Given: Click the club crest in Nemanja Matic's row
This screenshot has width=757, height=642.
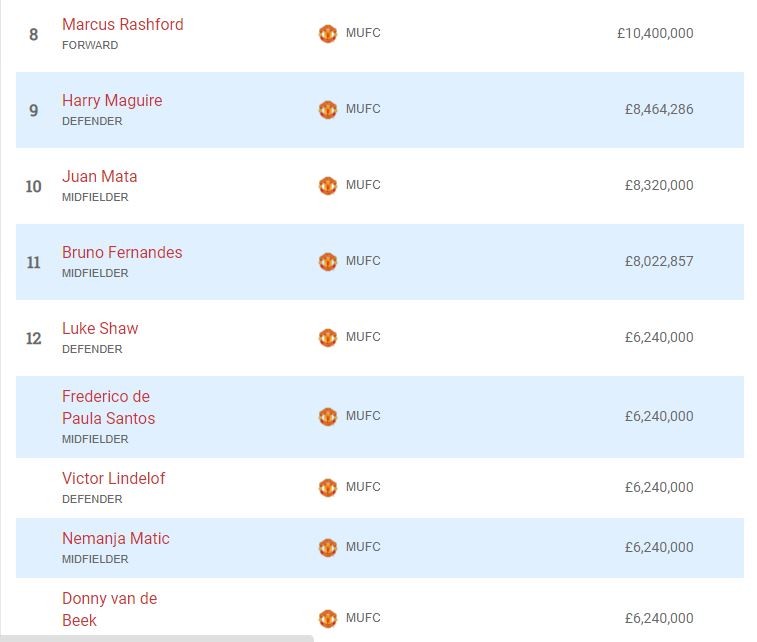Looking at the screenshot, I should click(x=328, y=548).
